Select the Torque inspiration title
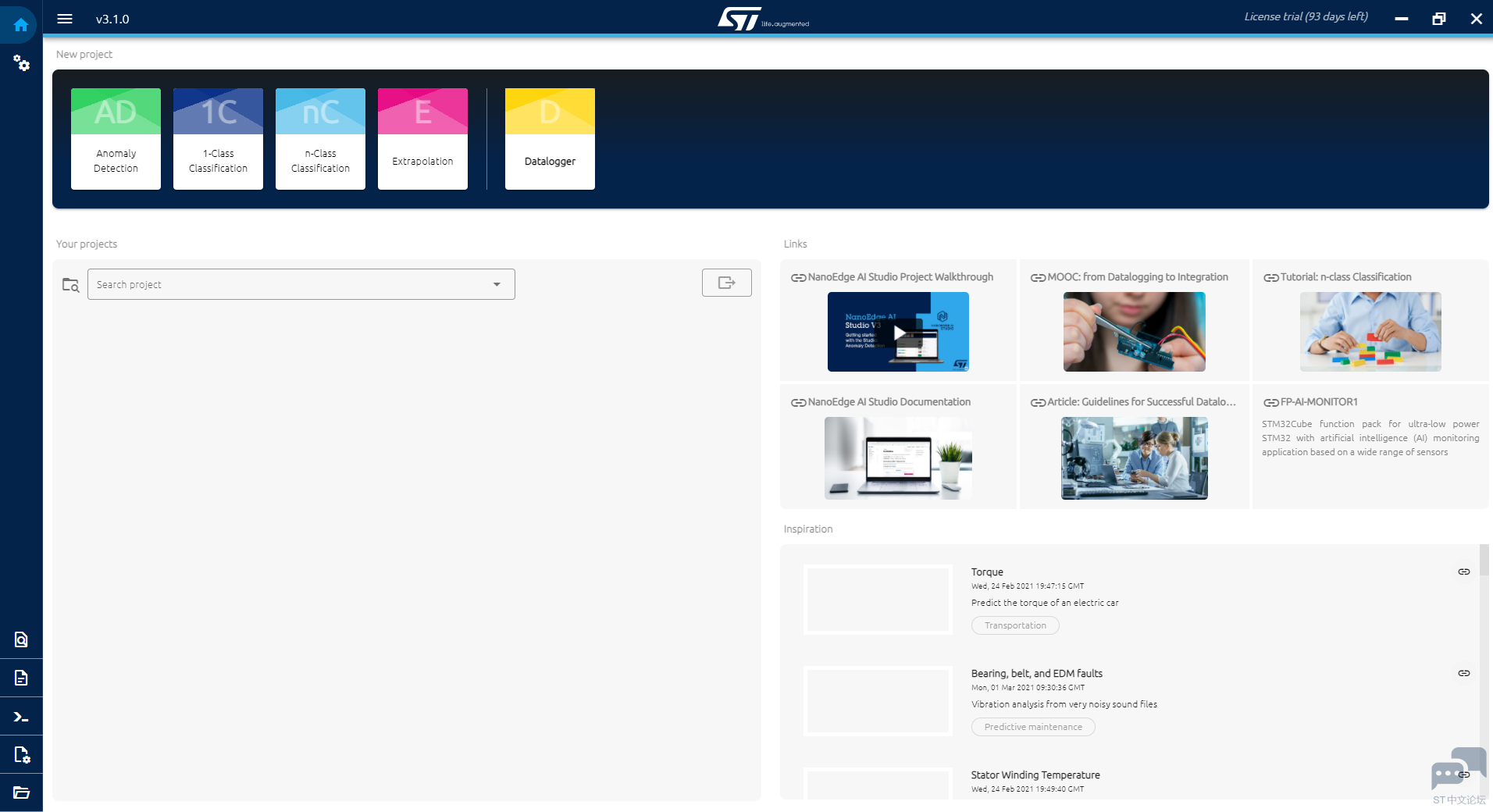The image size is (1493, 812). (987, 572)
